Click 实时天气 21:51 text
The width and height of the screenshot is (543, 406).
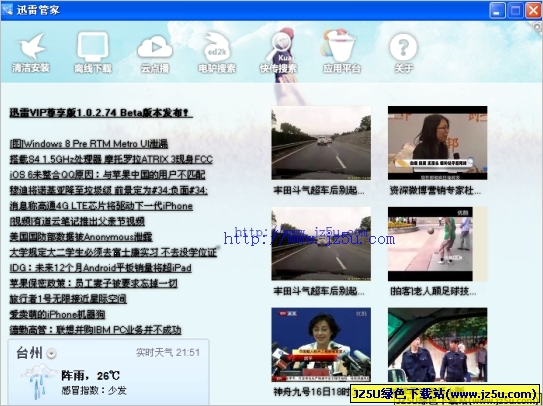tap(168, 353)
